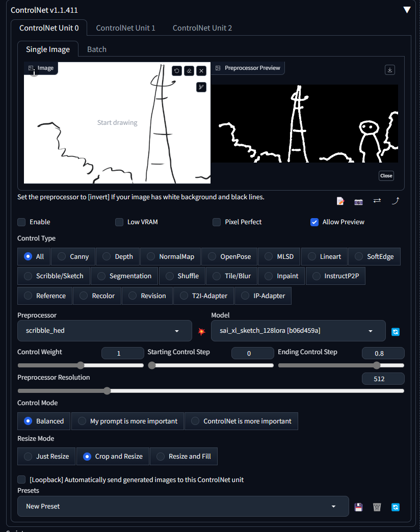Select the Revision control type

point(147,296)
